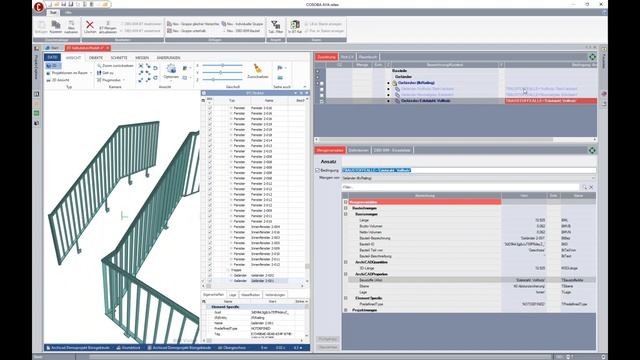640x360 pixels.
Task: Click the Bedingung formula input field
Action: pos(469,170)
